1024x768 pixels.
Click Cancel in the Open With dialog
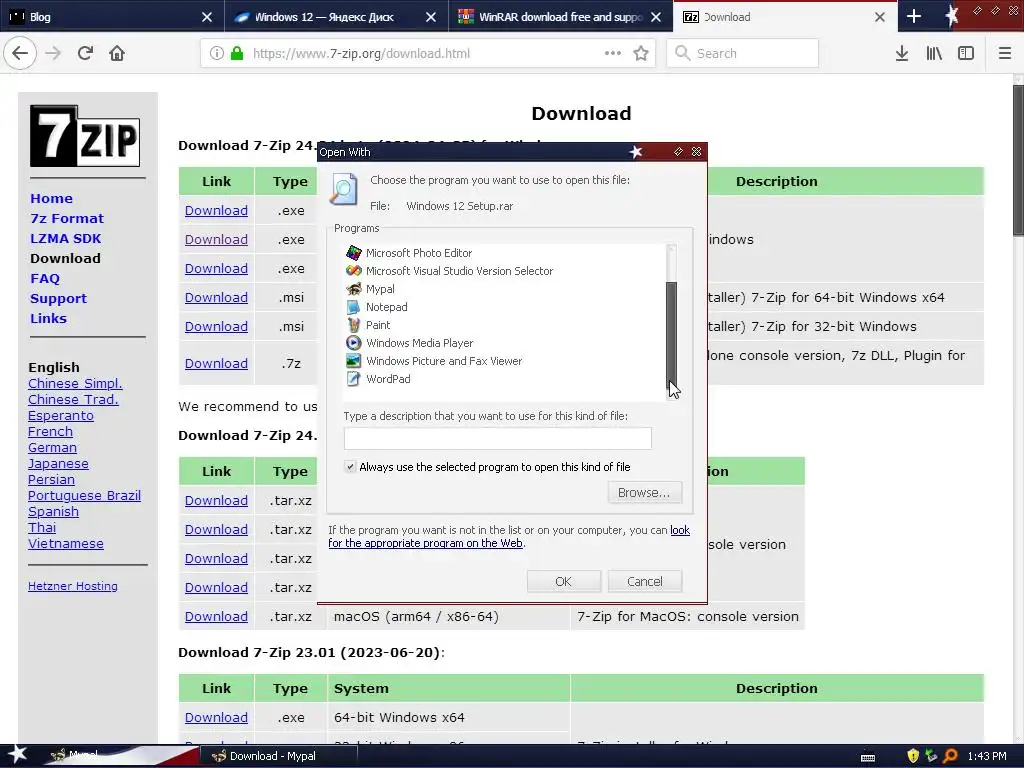pos(645,581)
